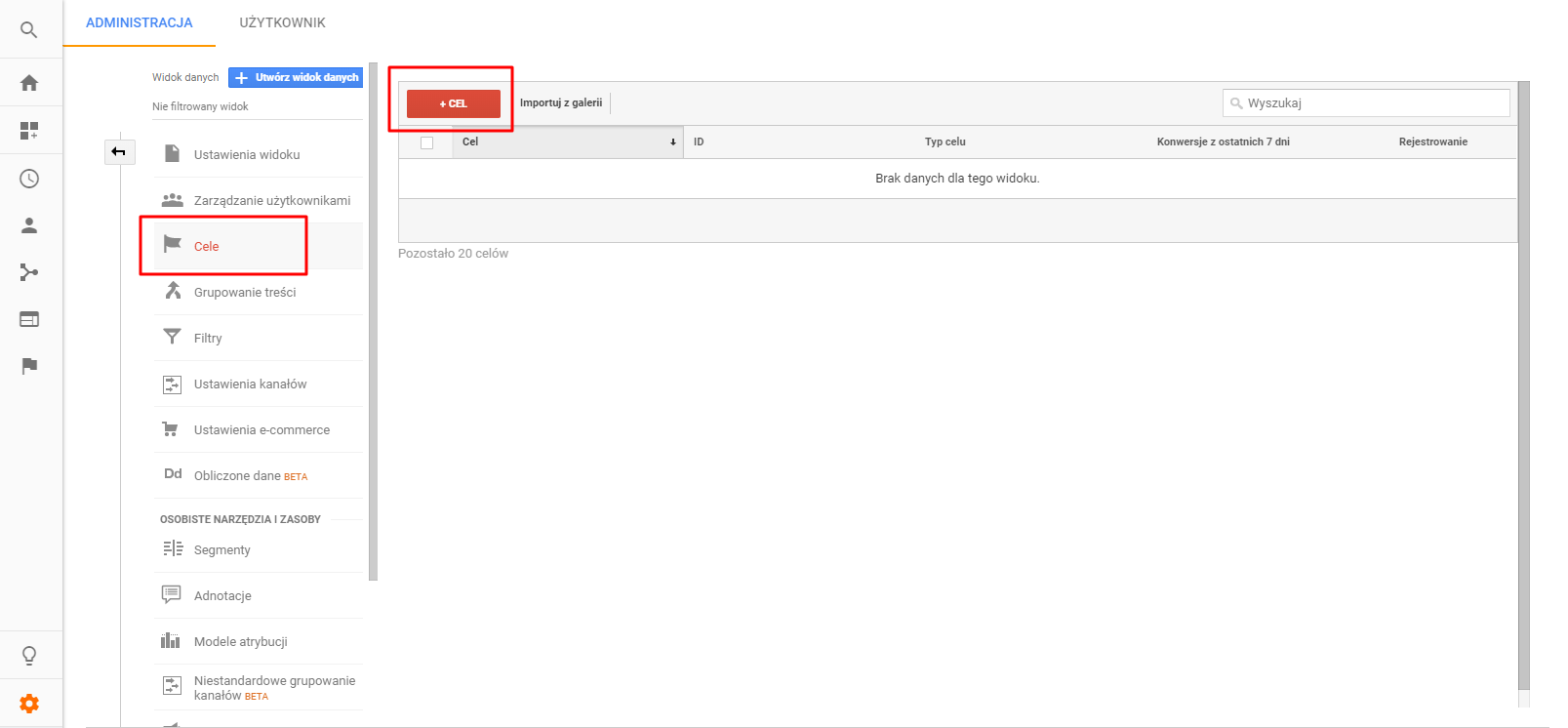Viewport: 1568px width, 728px height.
Task: Tick the select-all checkbox in goals table
Action: 426,142
